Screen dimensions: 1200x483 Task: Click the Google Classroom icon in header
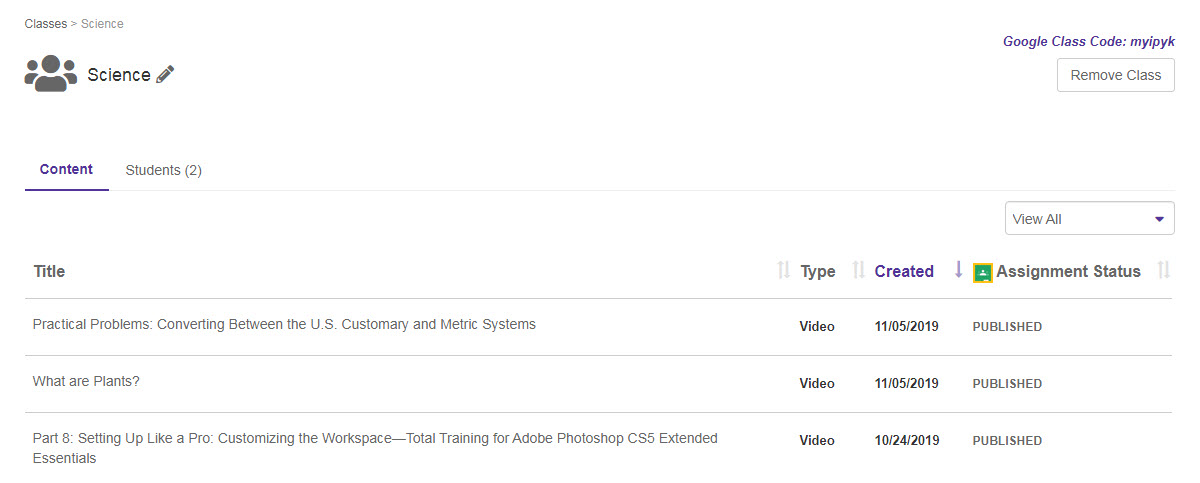983,272
